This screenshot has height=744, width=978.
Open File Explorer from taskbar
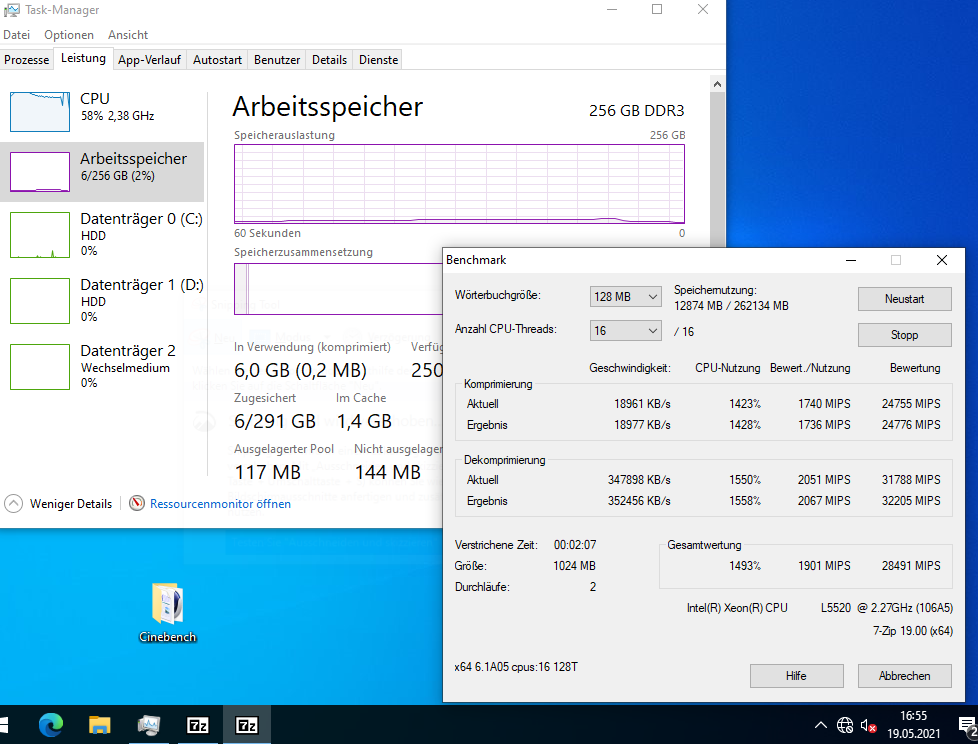[x=100, y=725]
